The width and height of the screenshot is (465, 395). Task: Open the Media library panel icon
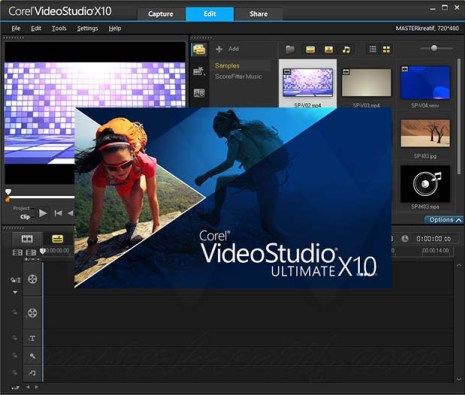coord(199,50)
